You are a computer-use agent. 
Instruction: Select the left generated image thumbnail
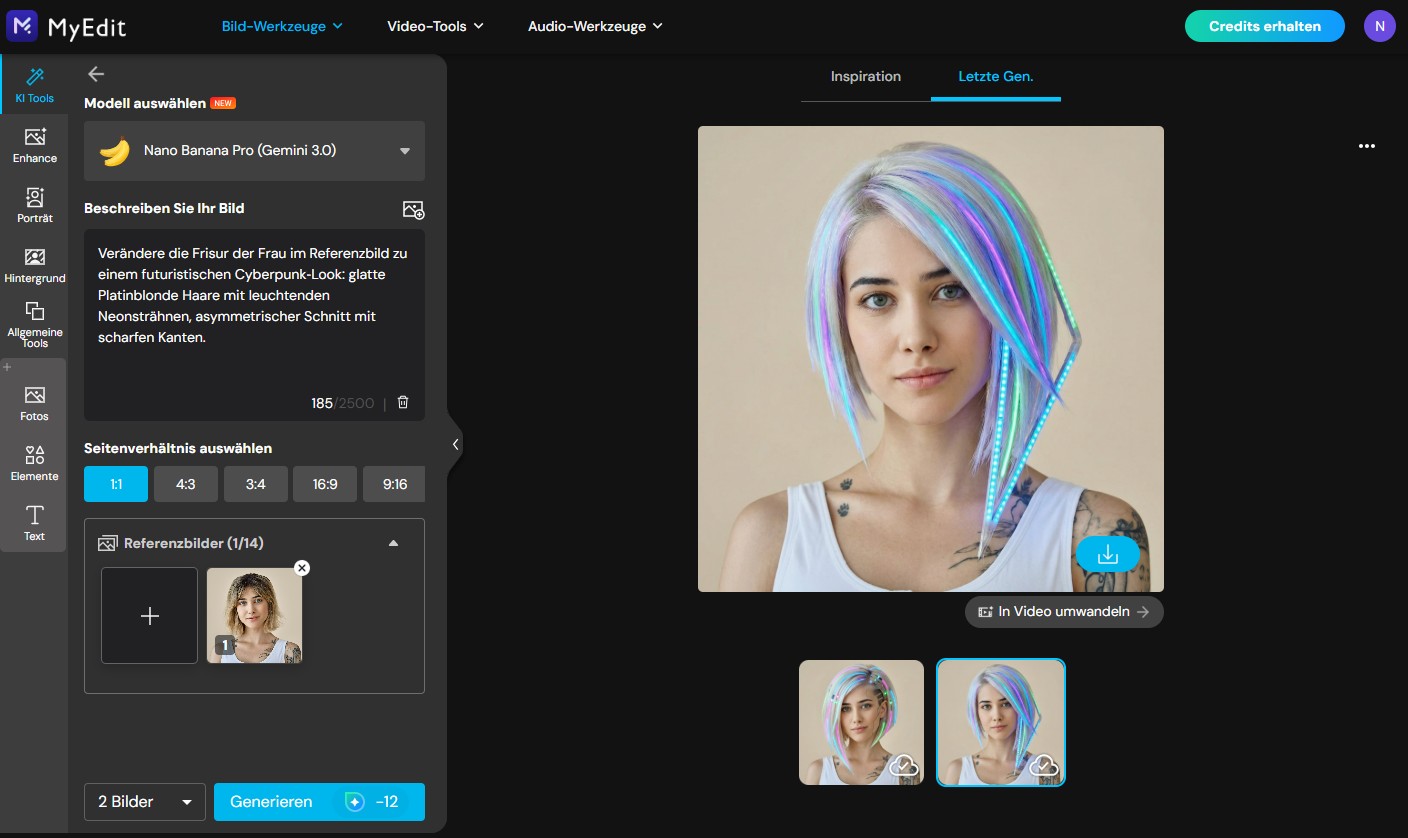pos(860,722)
